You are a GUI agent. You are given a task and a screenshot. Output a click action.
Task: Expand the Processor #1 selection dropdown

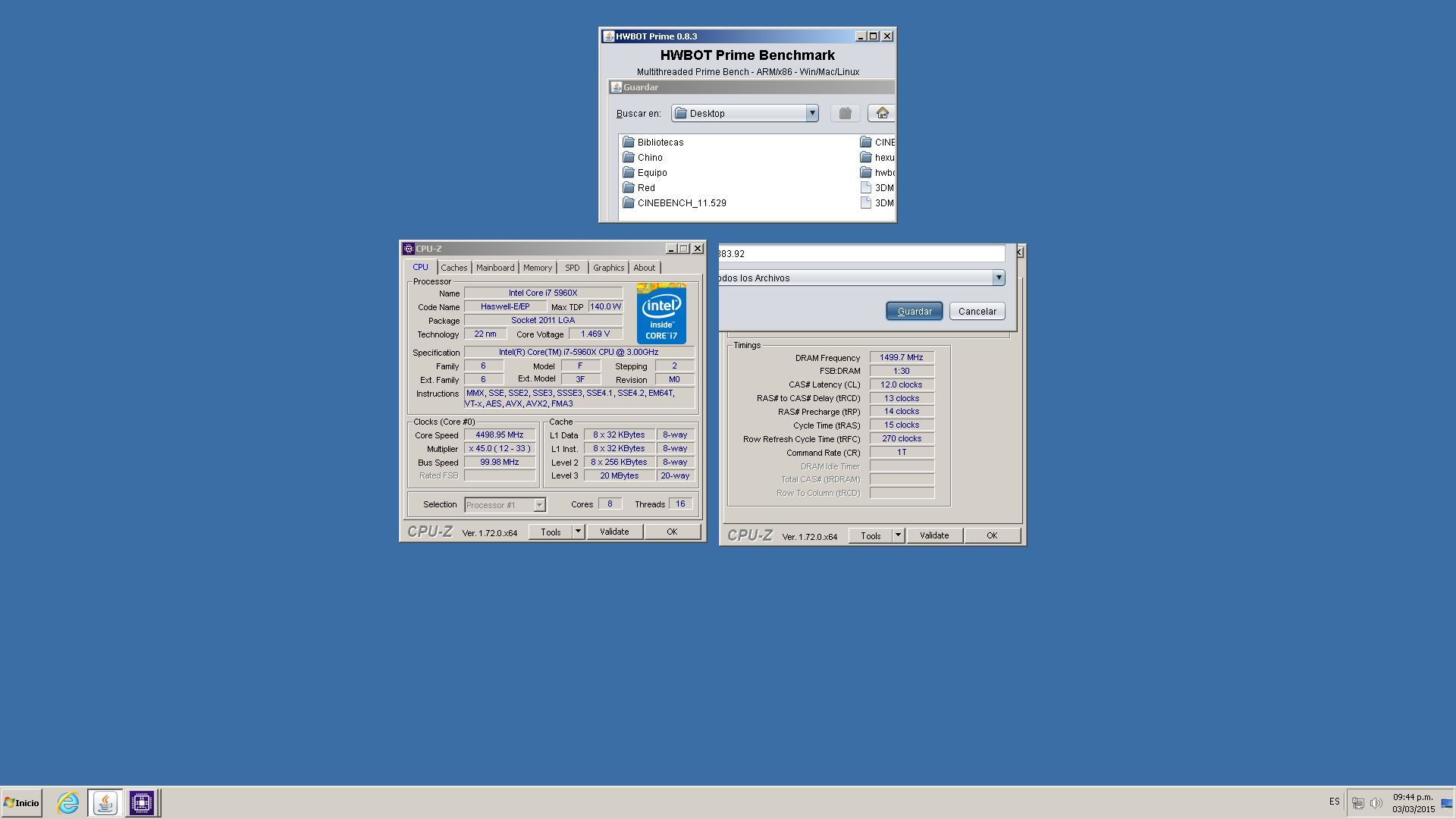[539, 505]
